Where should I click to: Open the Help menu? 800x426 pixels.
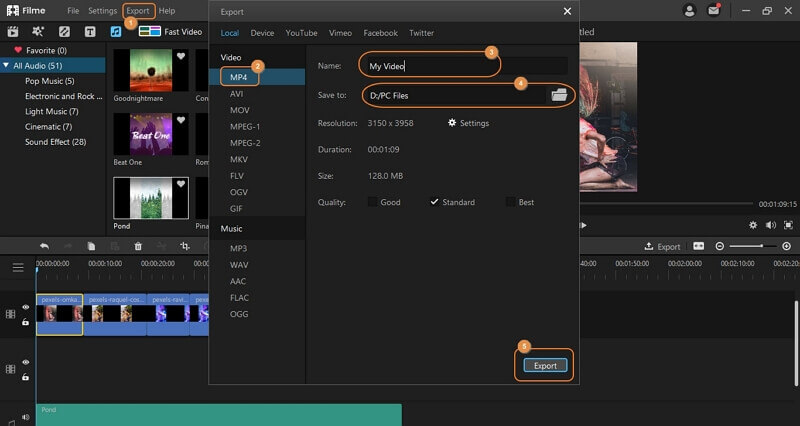coord(167,11)
